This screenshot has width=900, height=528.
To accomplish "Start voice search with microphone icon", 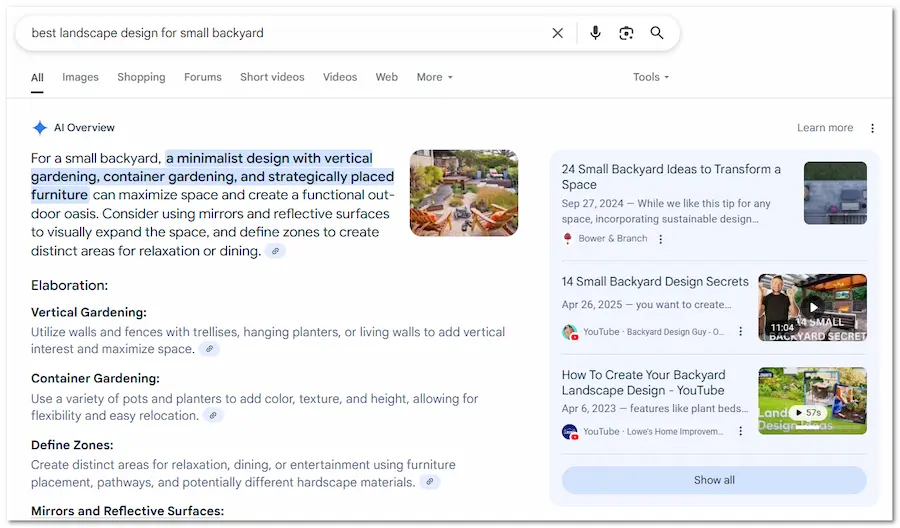I will pos(595,33).
